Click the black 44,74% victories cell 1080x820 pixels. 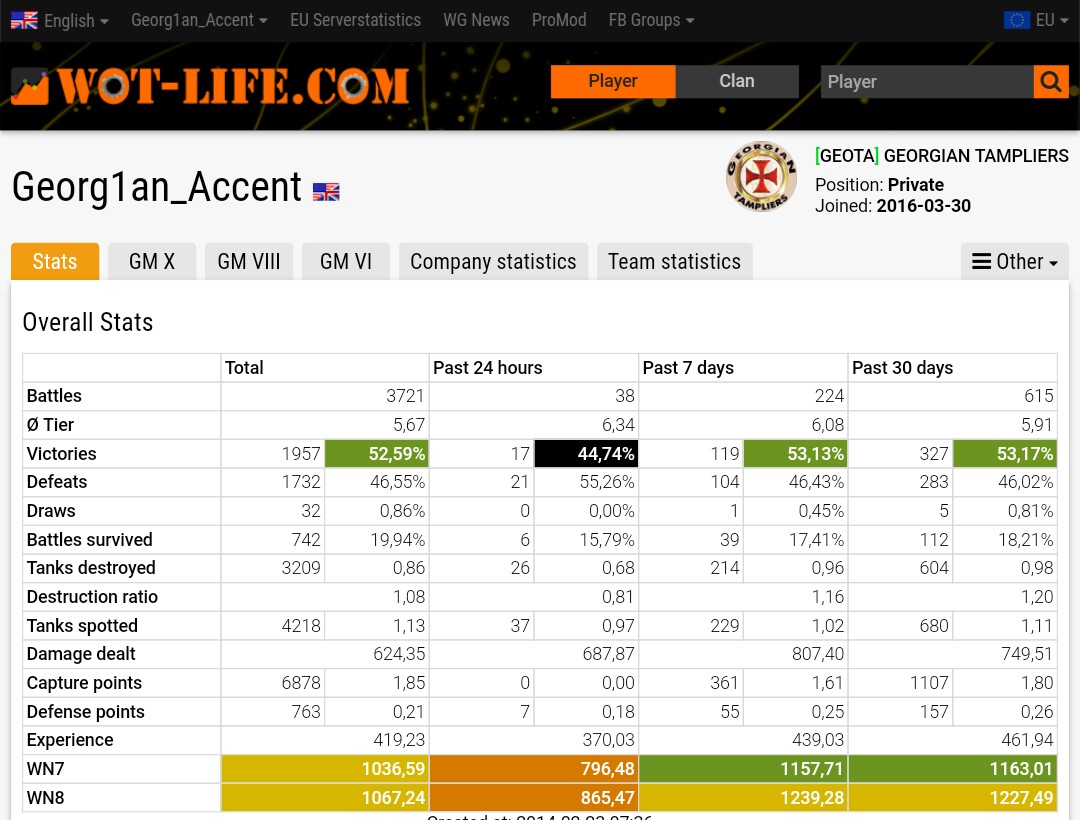tap(586, 454)
